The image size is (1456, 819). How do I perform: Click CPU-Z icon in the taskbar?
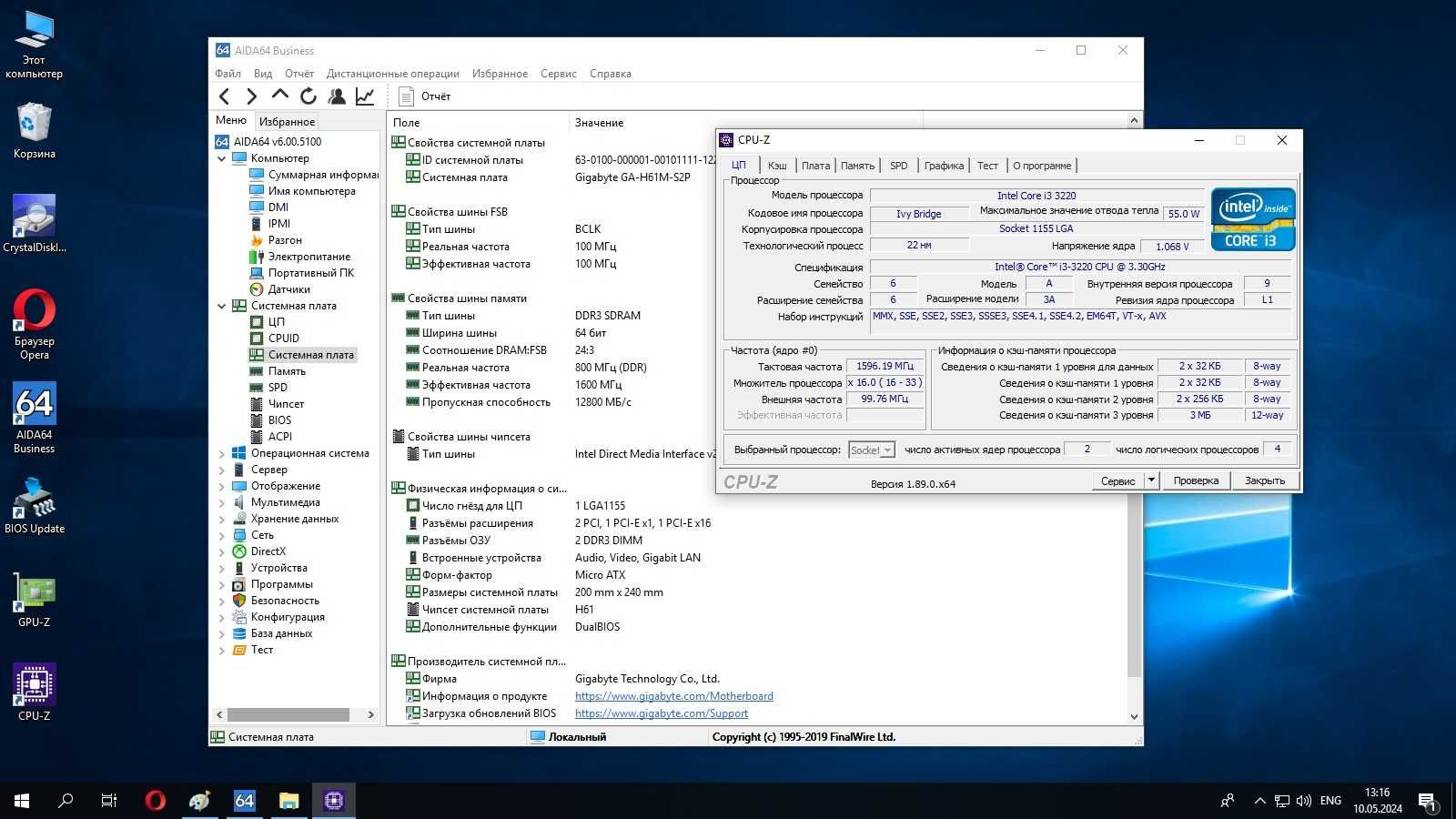[333, 801]
